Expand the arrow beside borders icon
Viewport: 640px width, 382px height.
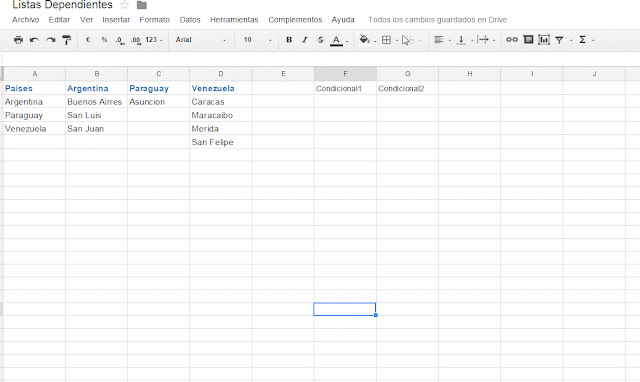(x=397, y=40)
